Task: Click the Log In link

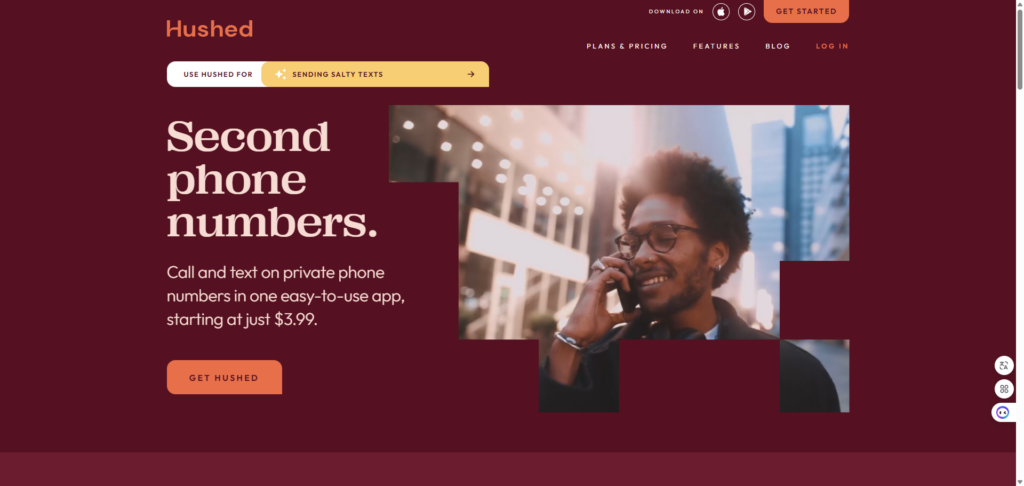Action: click(x=832, y=46)
